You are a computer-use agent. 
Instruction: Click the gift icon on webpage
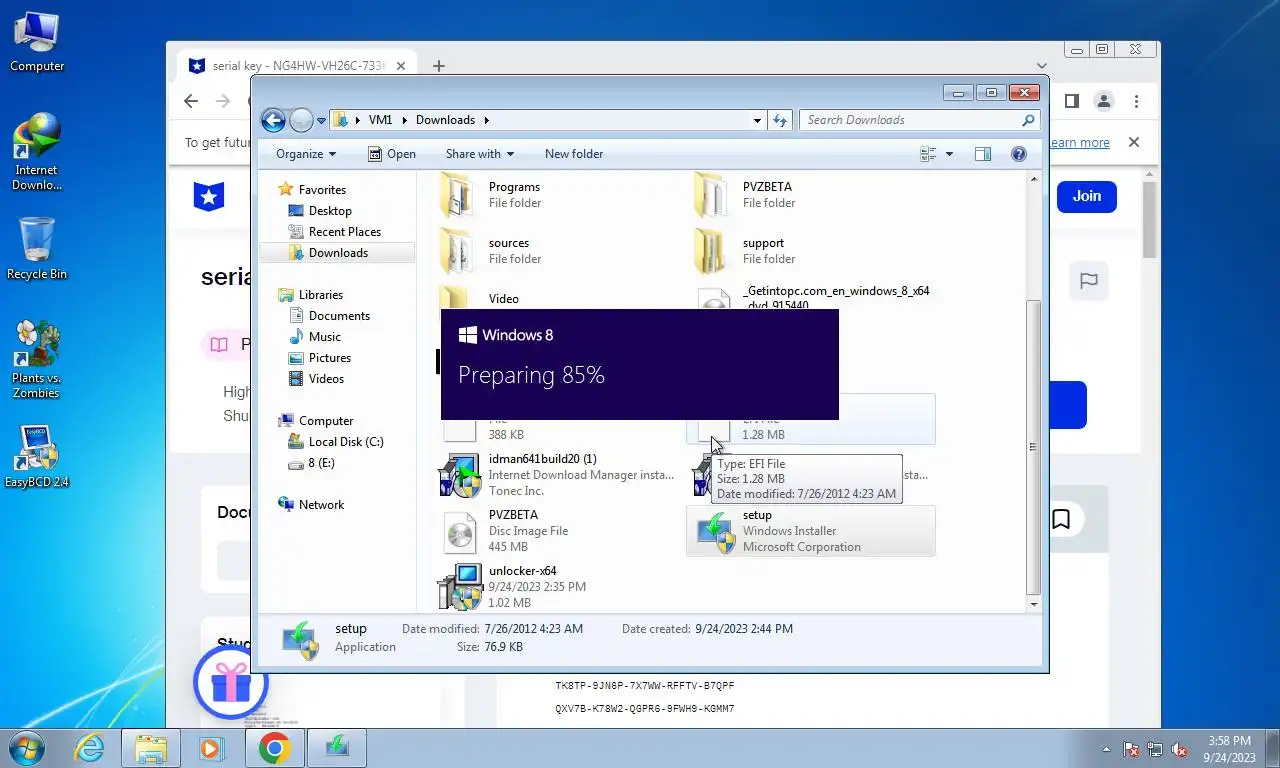[x=231, y=683]
